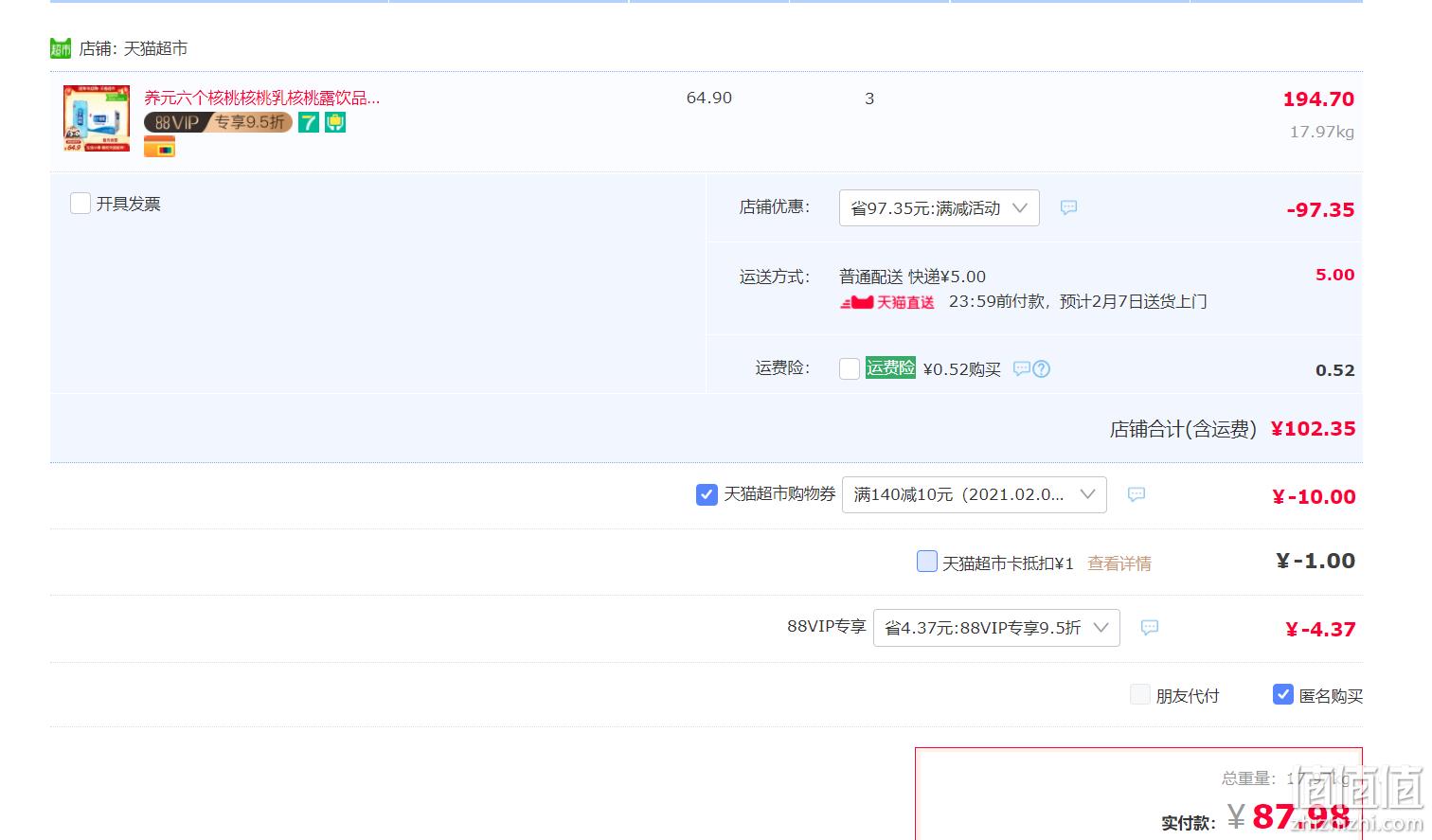The image size is (1432, 840).
Task: Click the question mark help icon for 运费险
Action: 1041,369
